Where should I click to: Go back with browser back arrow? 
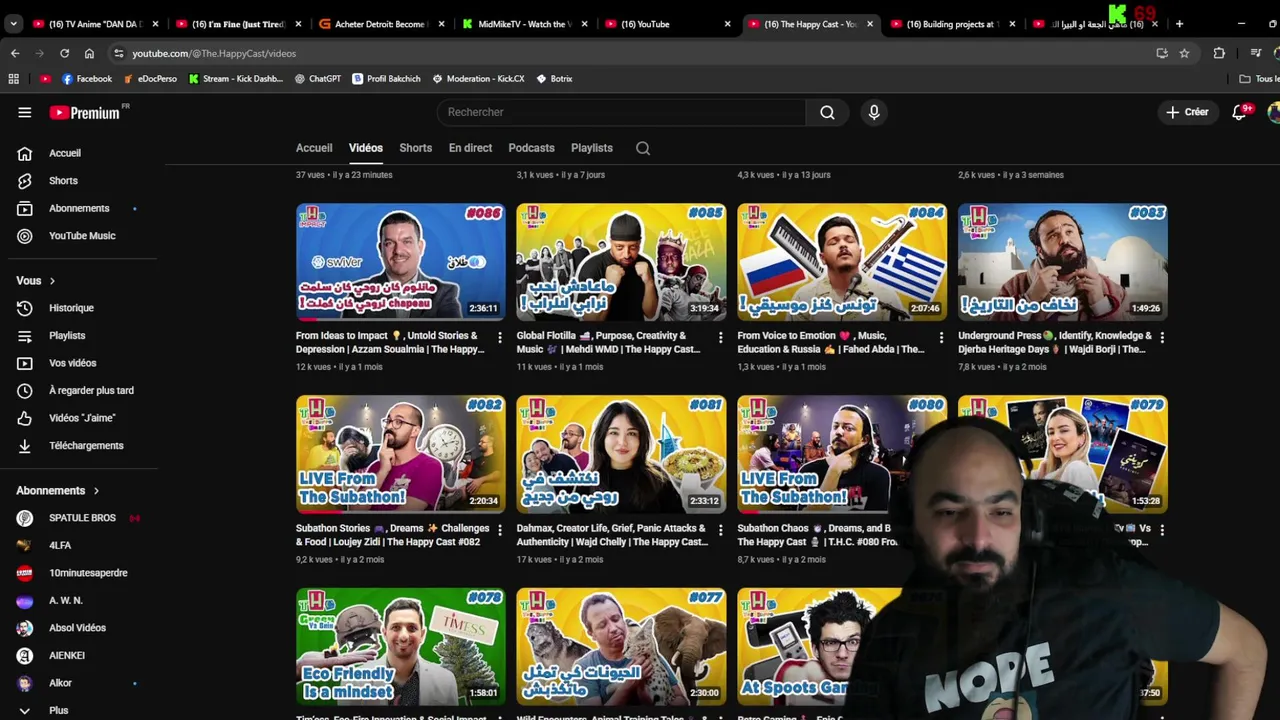click(15, 53)
